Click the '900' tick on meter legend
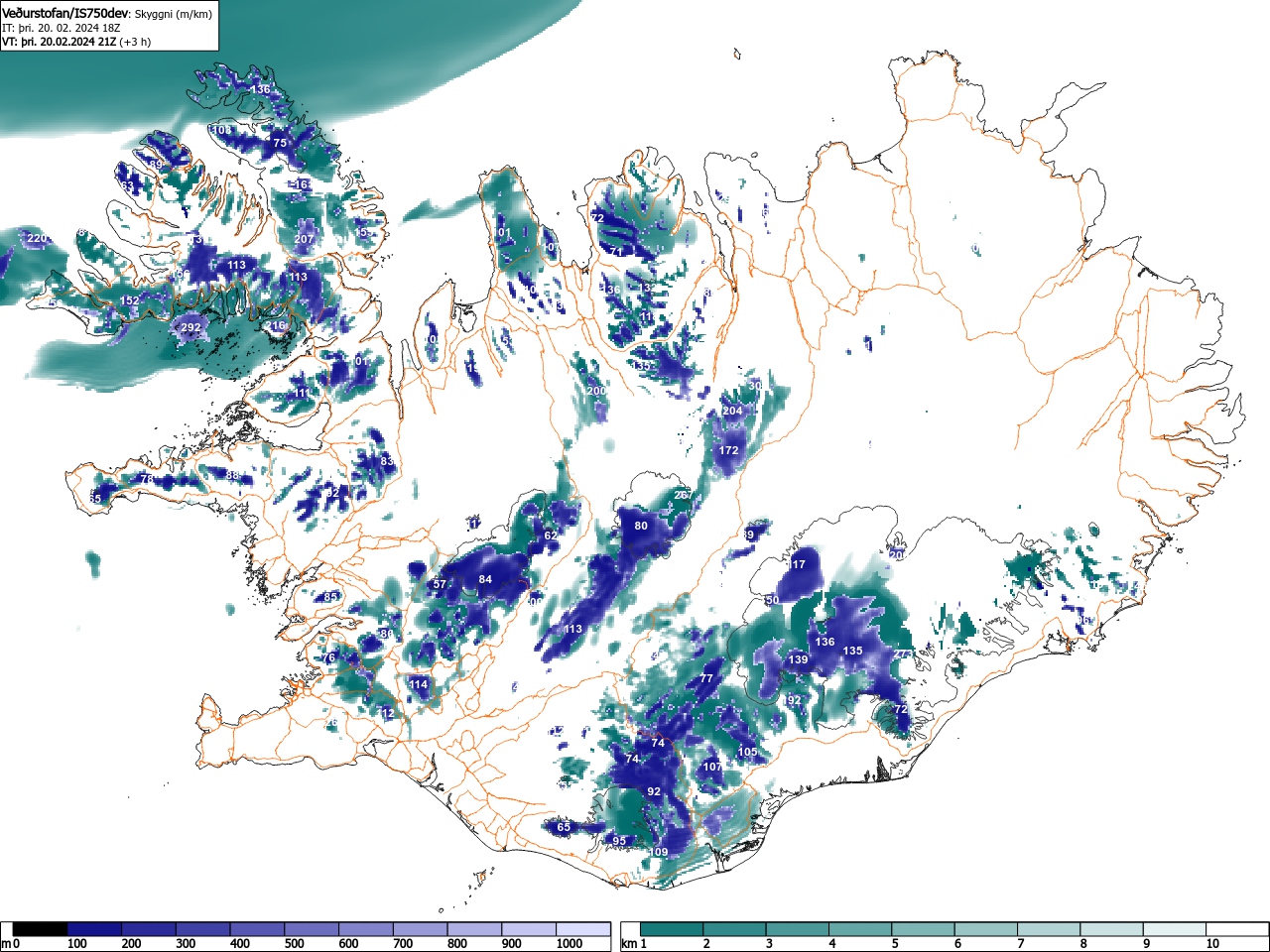 coord(512,944)
